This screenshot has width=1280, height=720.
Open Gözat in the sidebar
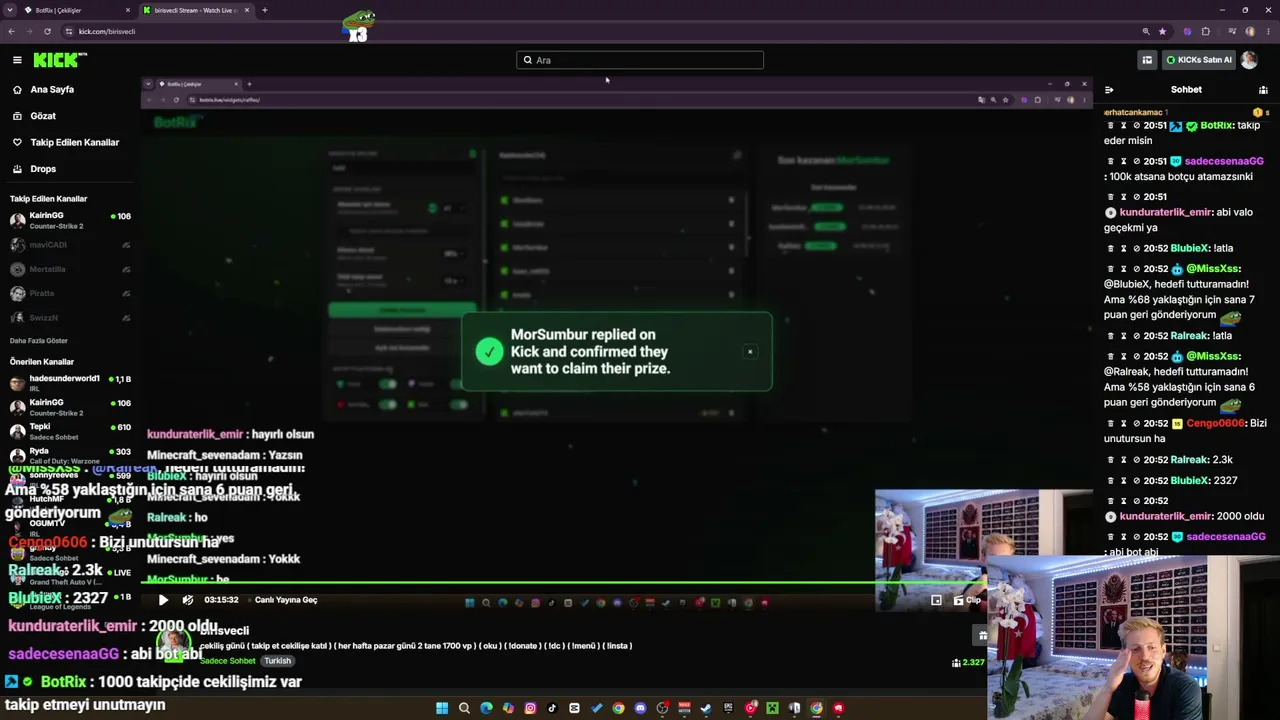pos(43,116)
